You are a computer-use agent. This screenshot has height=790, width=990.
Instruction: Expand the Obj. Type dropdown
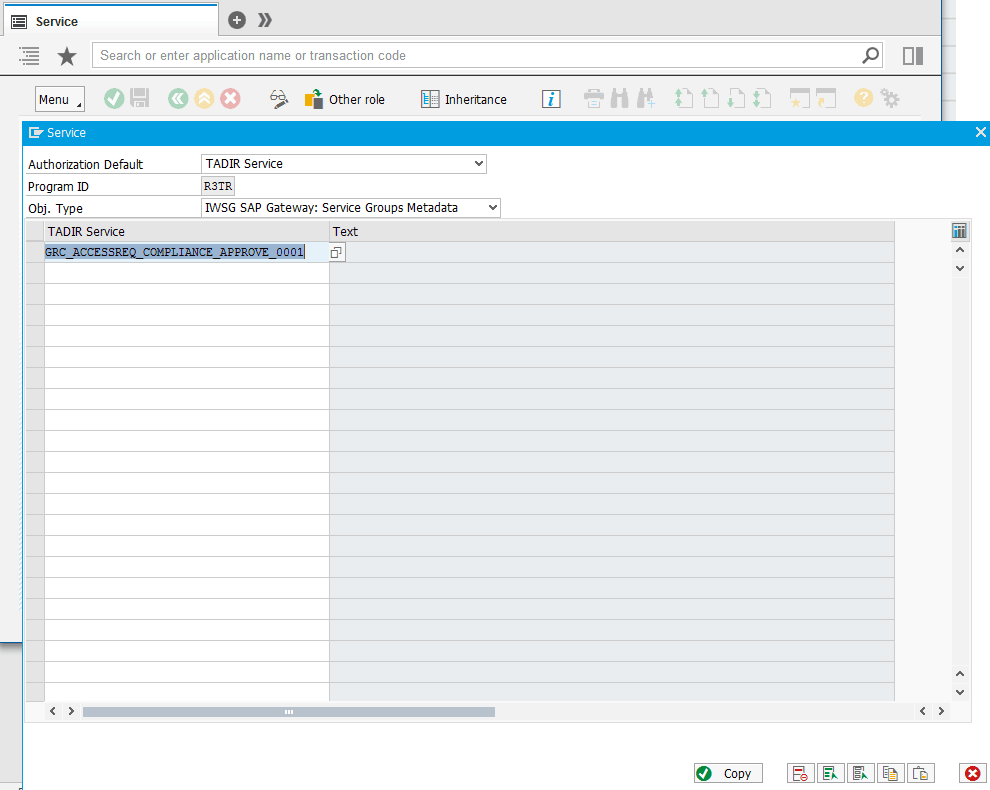[x=492, y=208]
